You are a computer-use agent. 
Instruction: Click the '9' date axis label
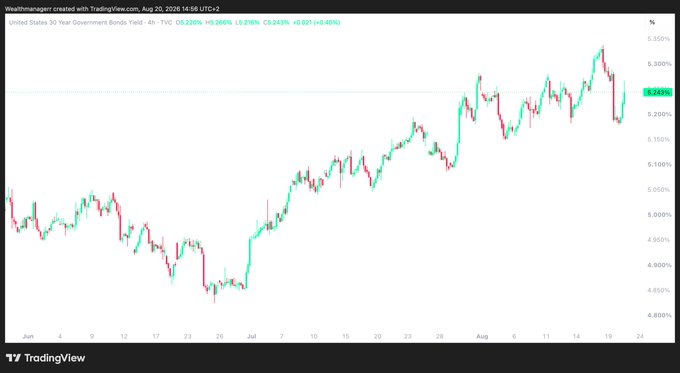pos(92,336)
